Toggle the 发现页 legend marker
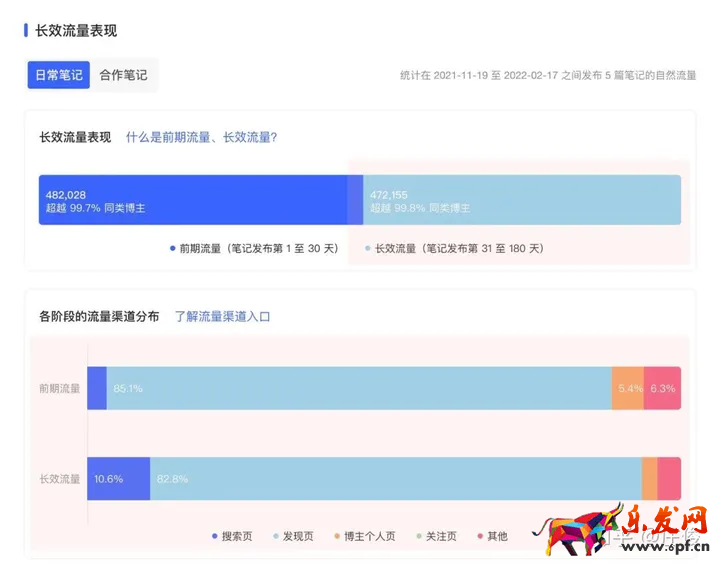The width and height of the screenshot is (720, 567). (276, 536)
